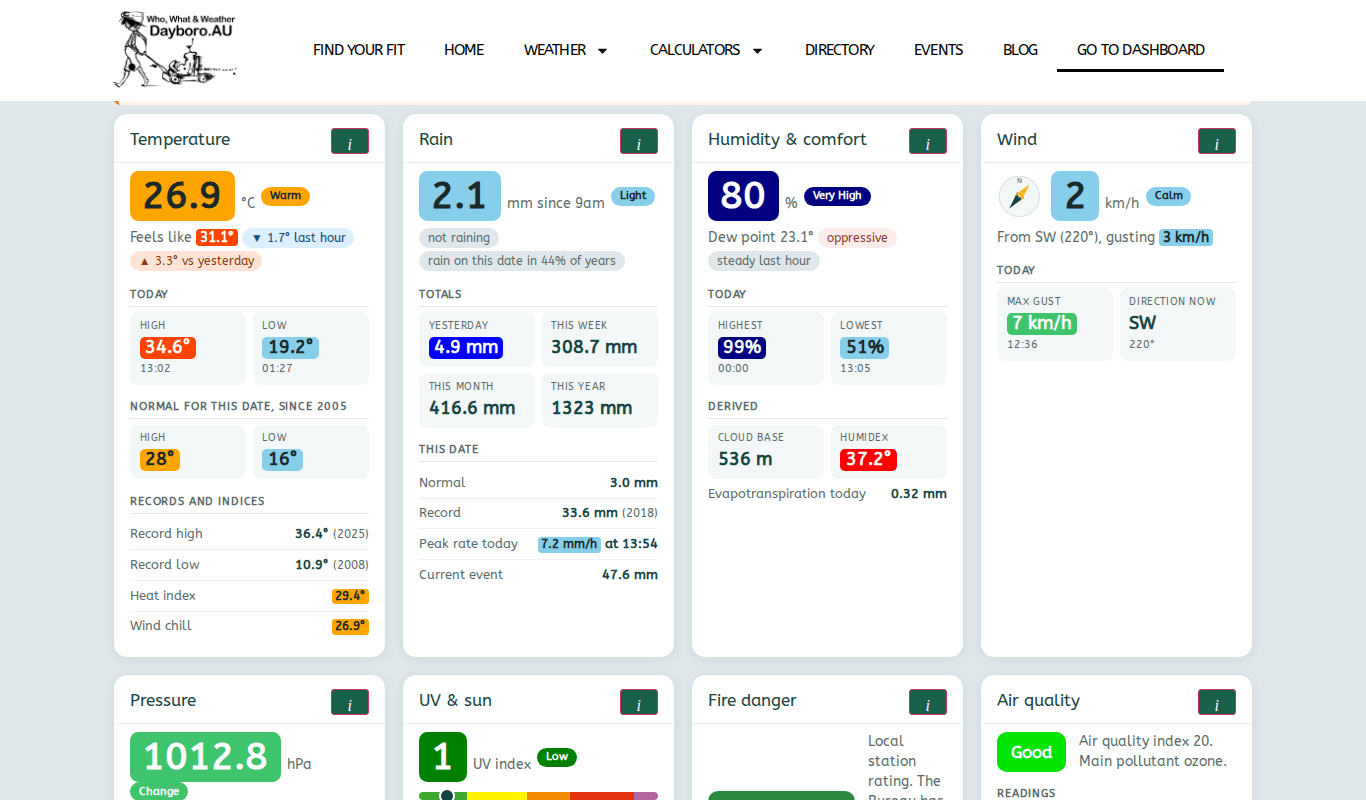Image resolution: width=1366 pixels, height=800 pixels.
Task: Open the Fire danger info icon
Action: point(928,702)
